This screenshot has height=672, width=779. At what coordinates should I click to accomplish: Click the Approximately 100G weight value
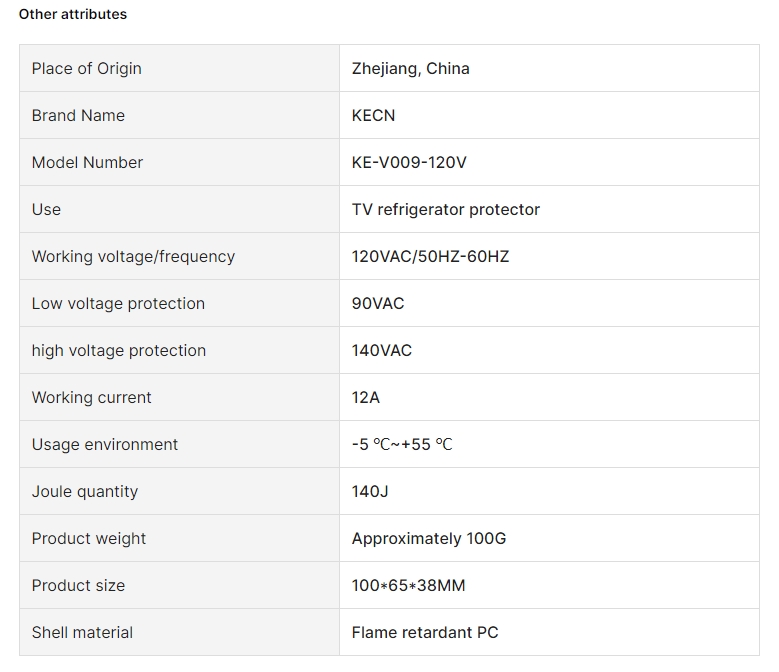click(429, 539)
